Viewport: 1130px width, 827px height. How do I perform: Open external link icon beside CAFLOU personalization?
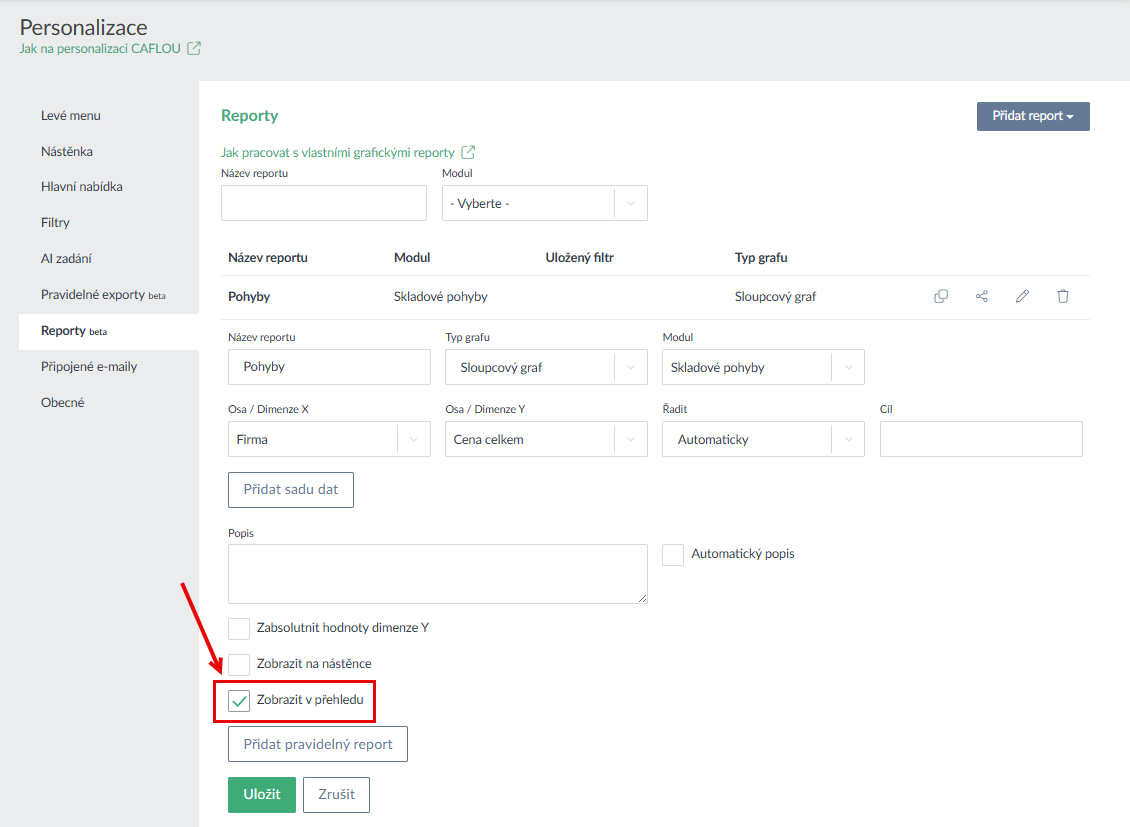[194, 47]
